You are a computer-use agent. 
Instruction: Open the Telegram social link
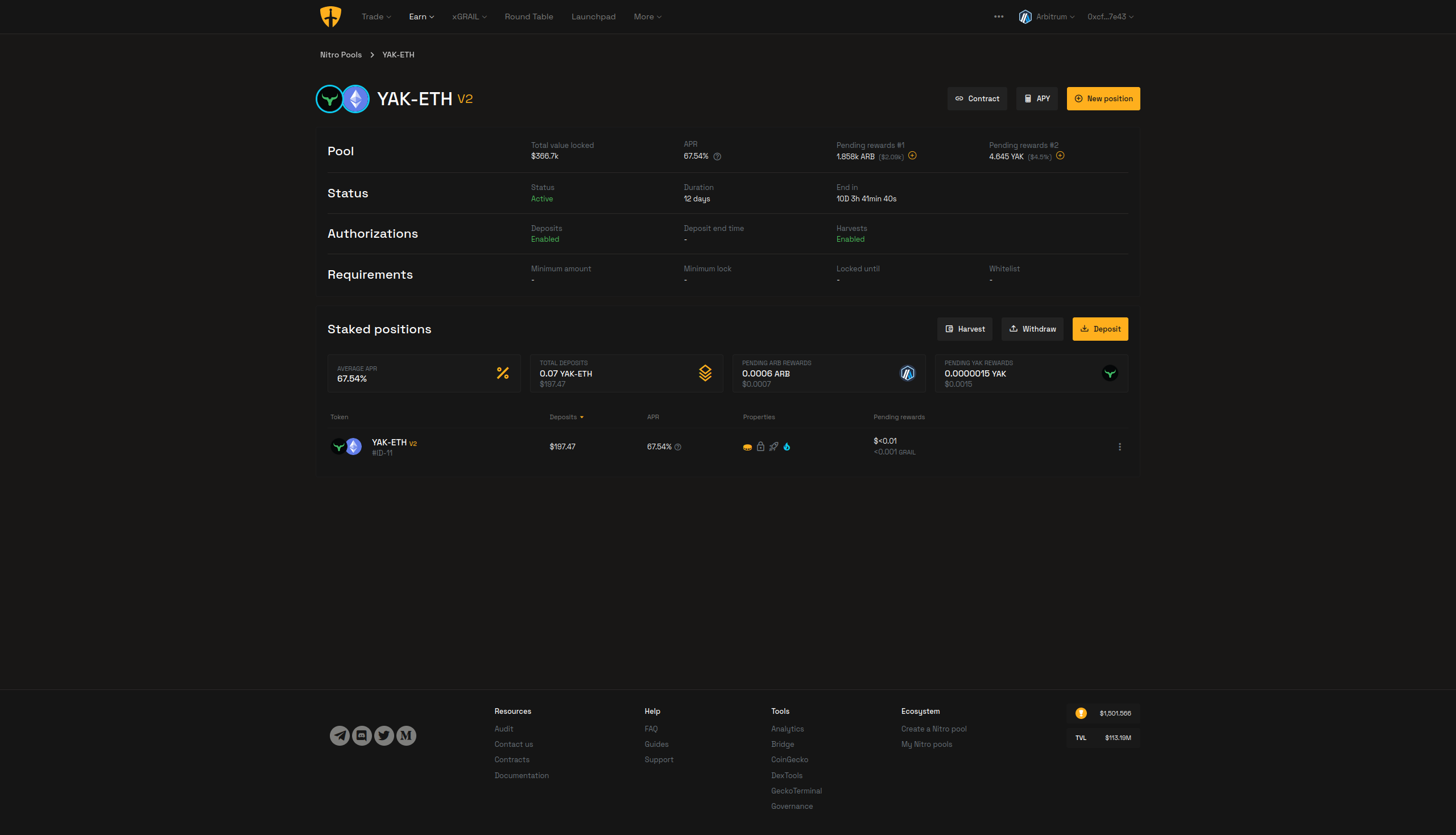(x=340, y=735)
